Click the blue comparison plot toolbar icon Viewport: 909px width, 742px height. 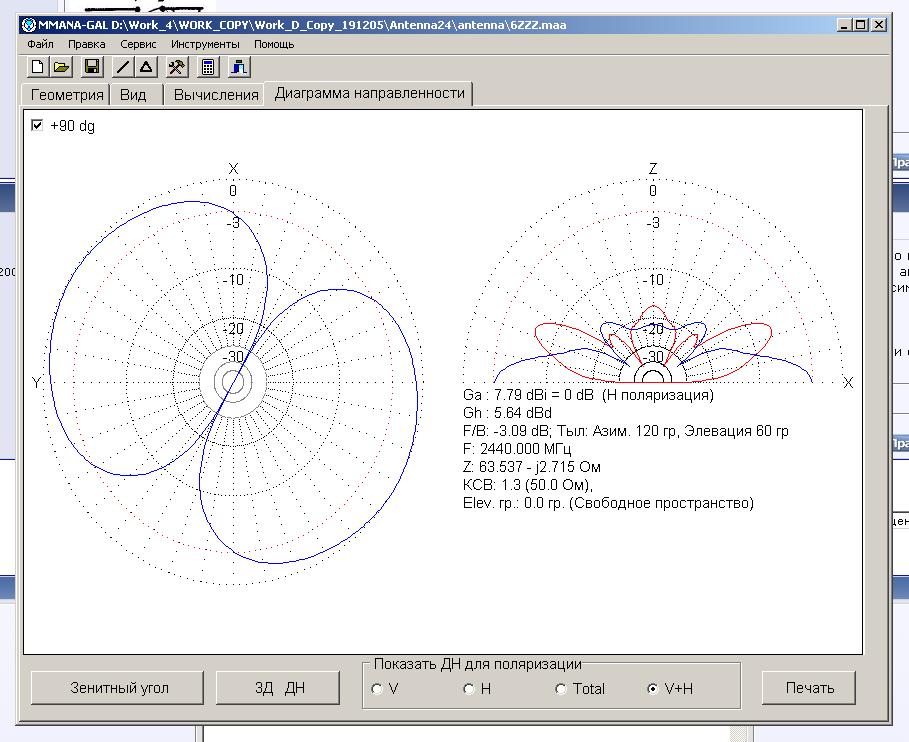pyautogui.click(x=239, y=67)
